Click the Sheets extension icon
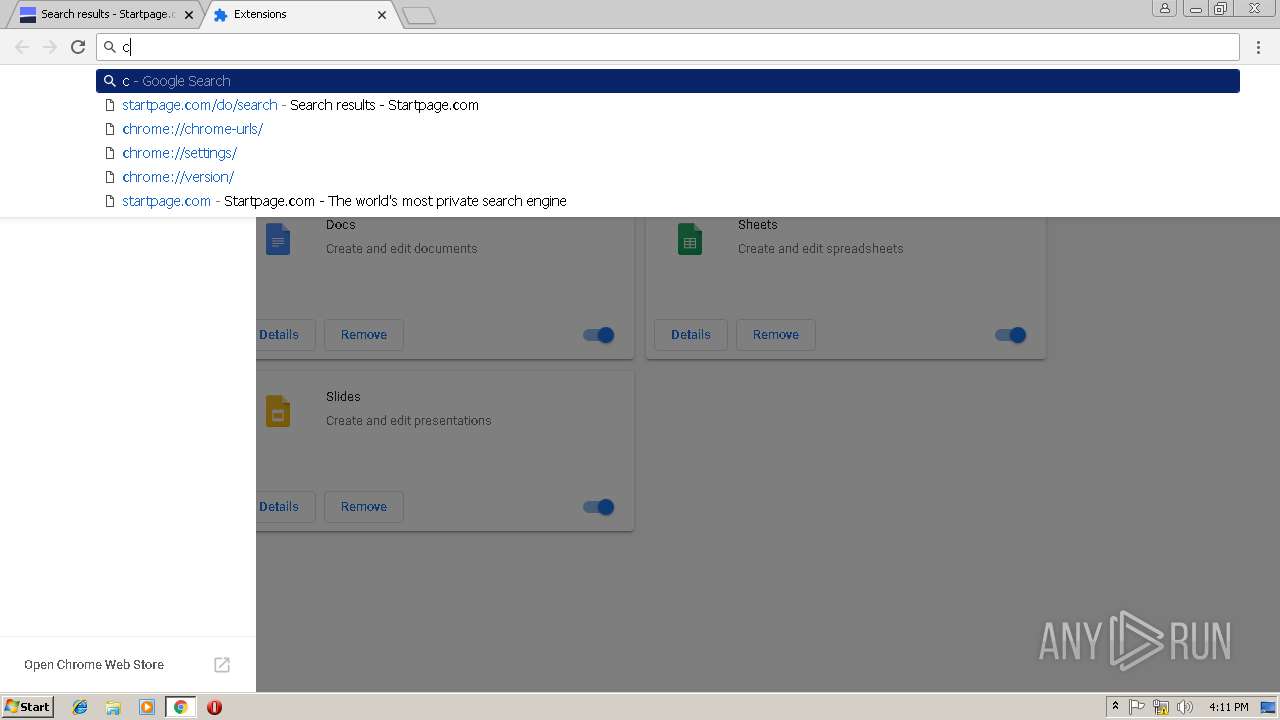 [x=690, y=239]
